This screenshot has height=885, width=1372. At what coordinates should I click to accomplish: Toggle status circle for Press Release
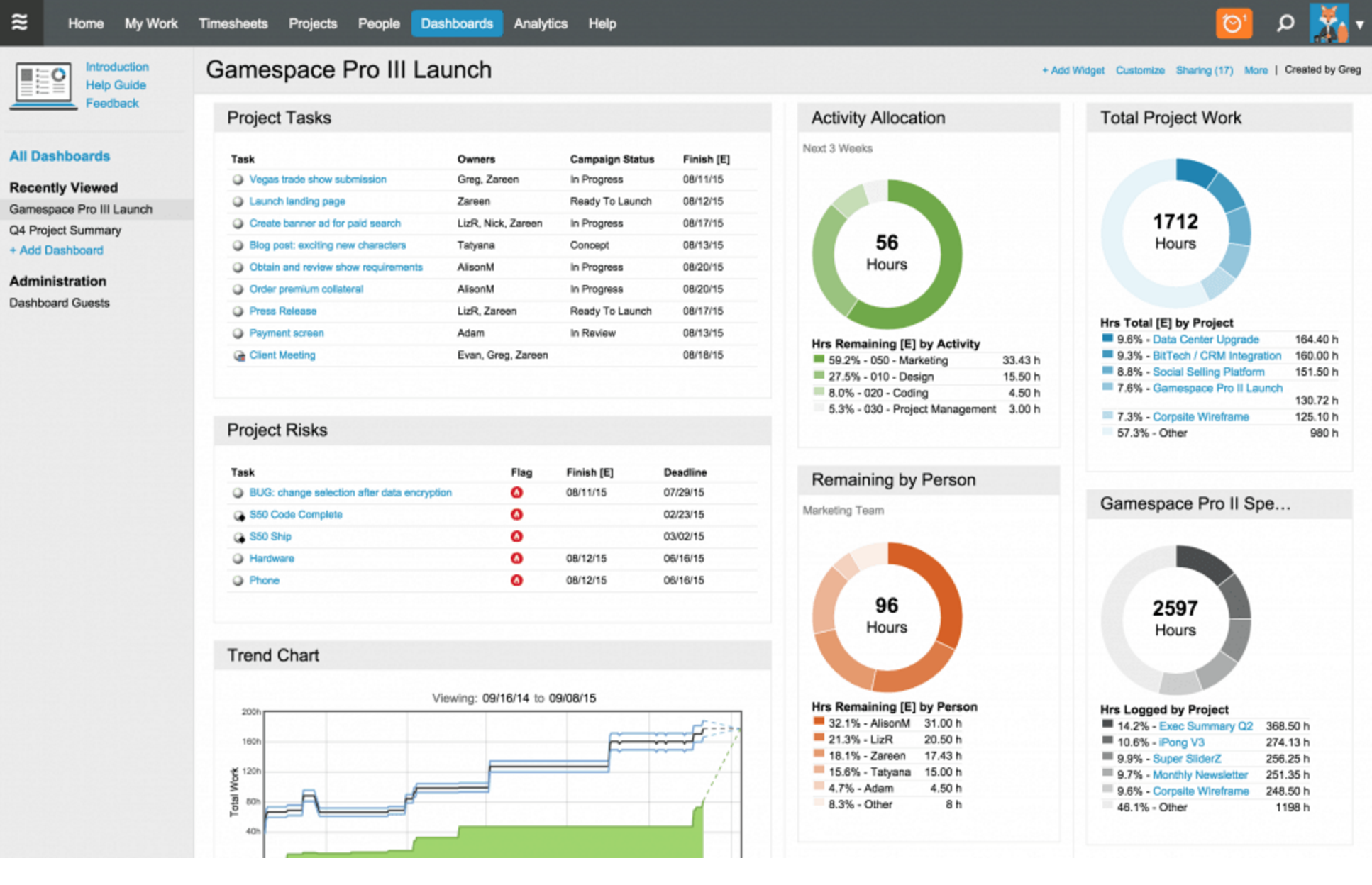tap(238, 311)
